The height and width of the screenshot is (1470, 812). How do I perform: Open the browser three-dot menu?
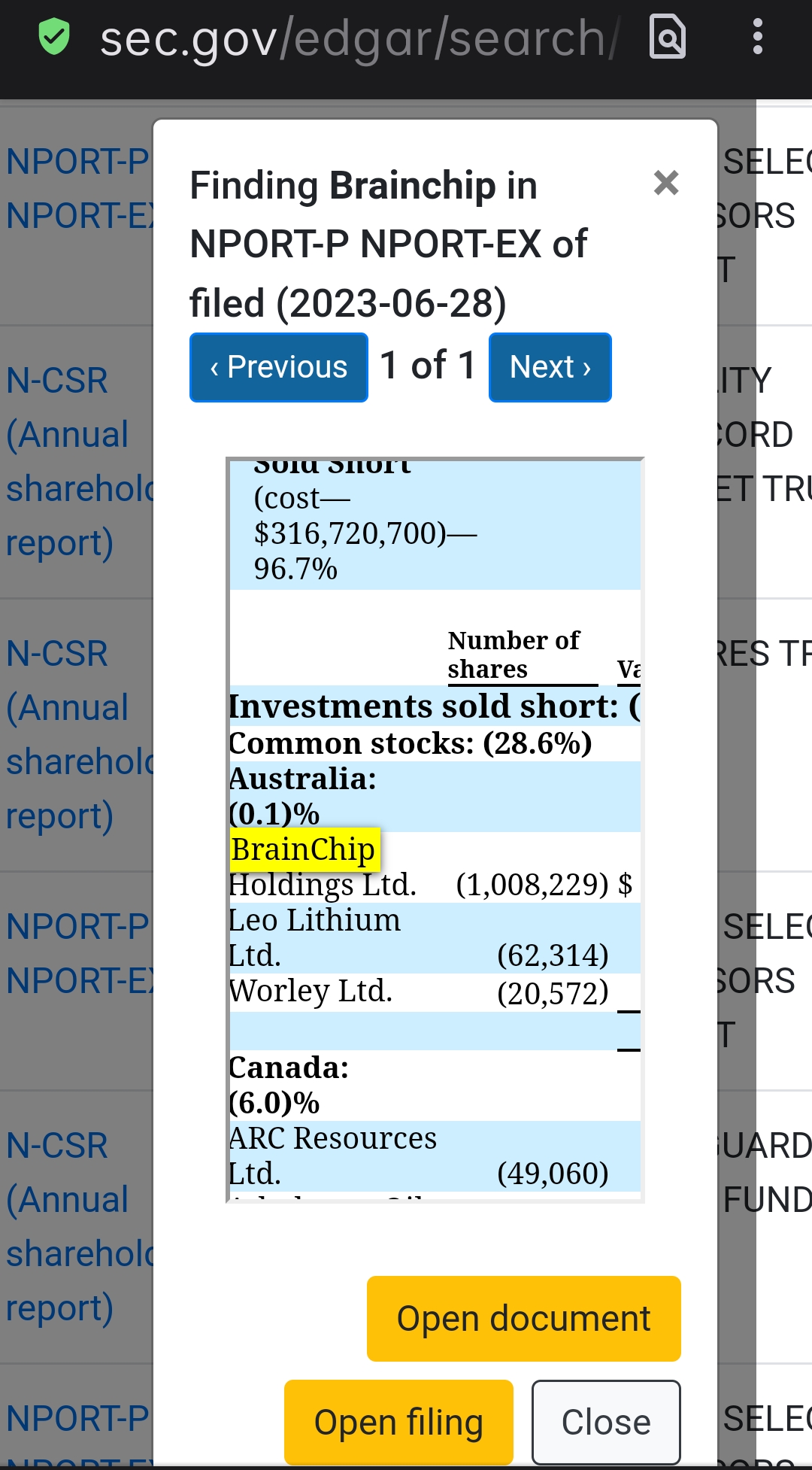click(757, 36)
